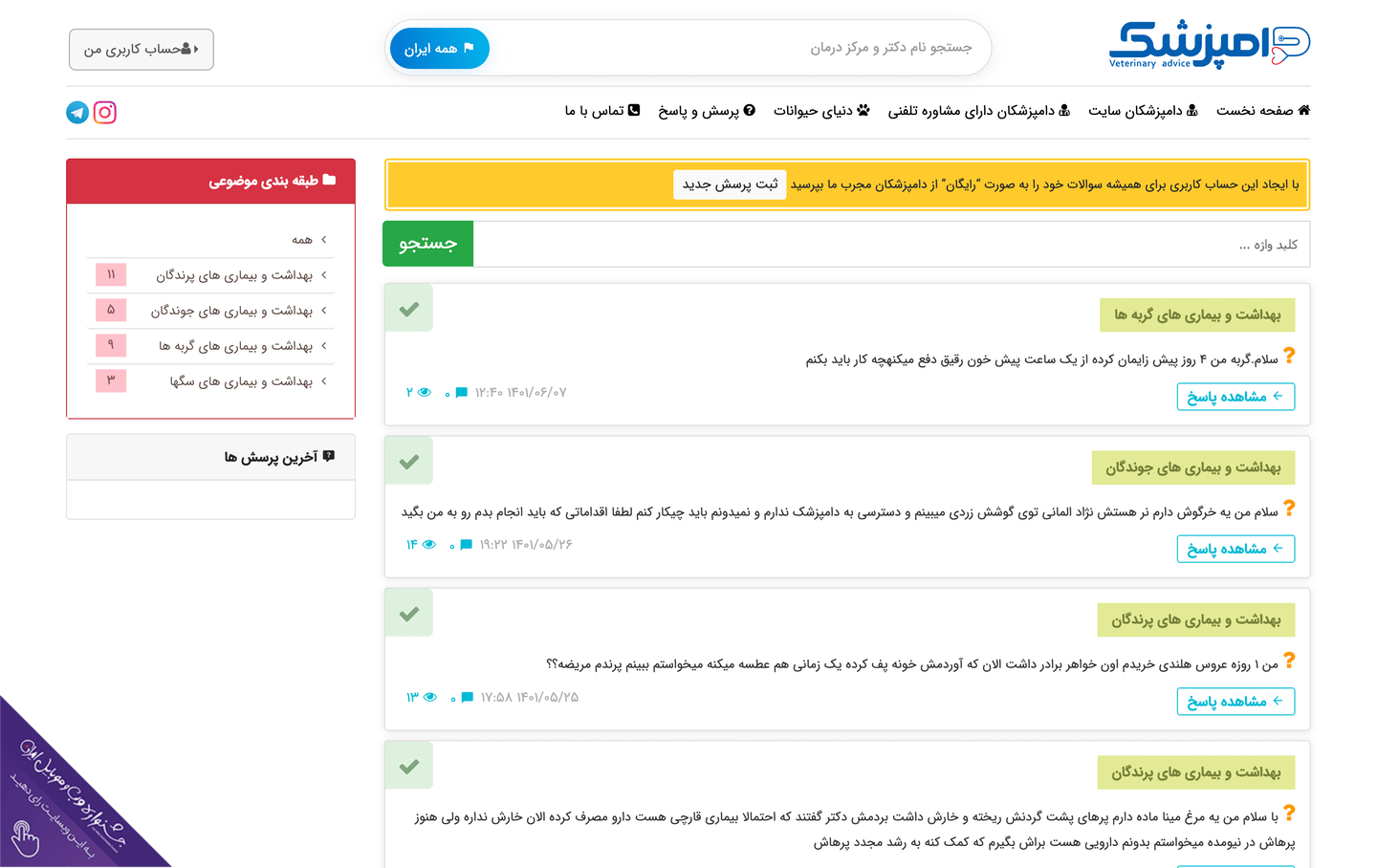
Task: Open حساب کاربری من account button
Action: click(x=142, y=50)
